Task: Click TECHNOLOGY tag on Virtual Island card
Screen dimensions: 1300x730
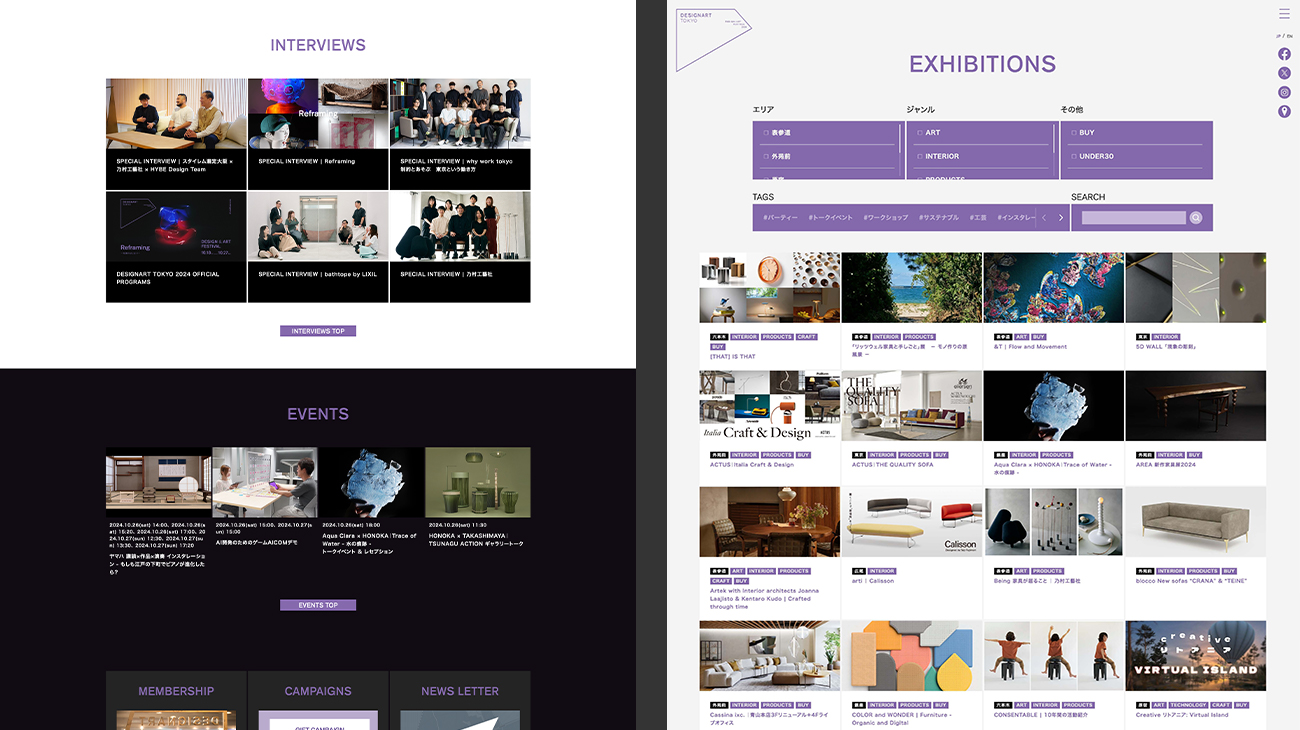Action: coord(1188,705)
